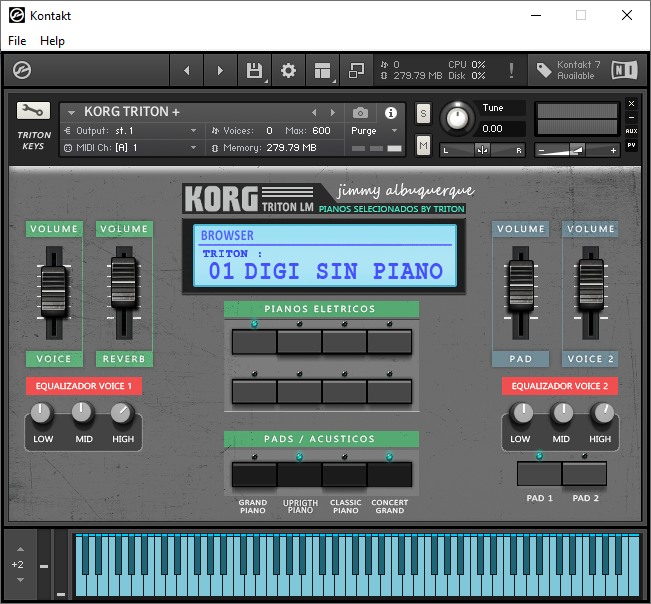Click Equalizador Voice 2 HIGH knob
The image size is (651, 604).
pos(602,413)
